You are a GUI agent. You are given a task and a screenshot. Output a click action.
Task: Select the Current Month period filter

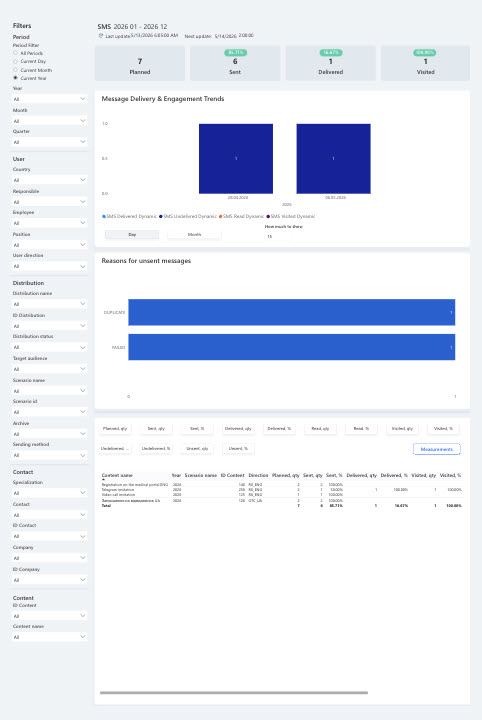click(15, 70)
